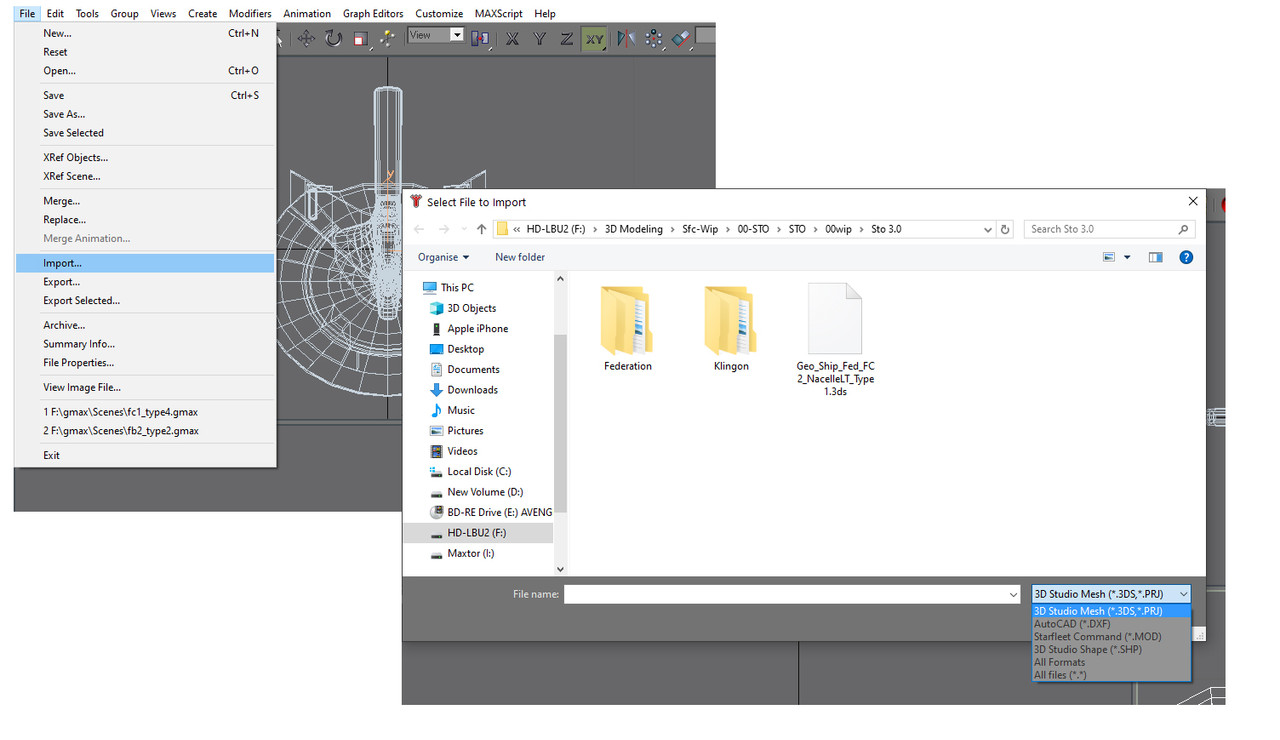Open the Modifiers menu
This screenshot has width=1280, height=740.
pyautogui.click(x=250, y=13)
